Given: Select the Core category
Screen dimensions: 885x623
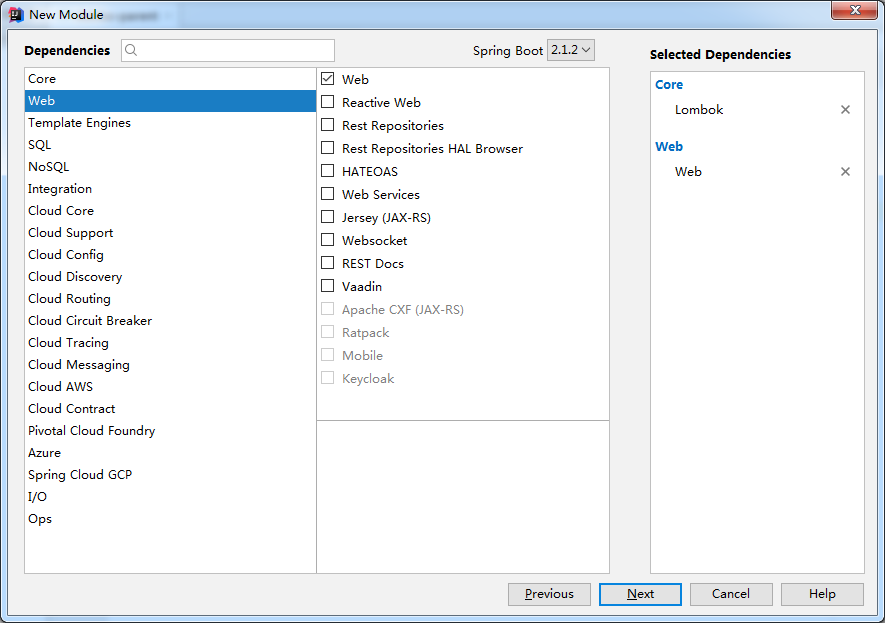Looking at the screenshot, I should coord(170,78).
